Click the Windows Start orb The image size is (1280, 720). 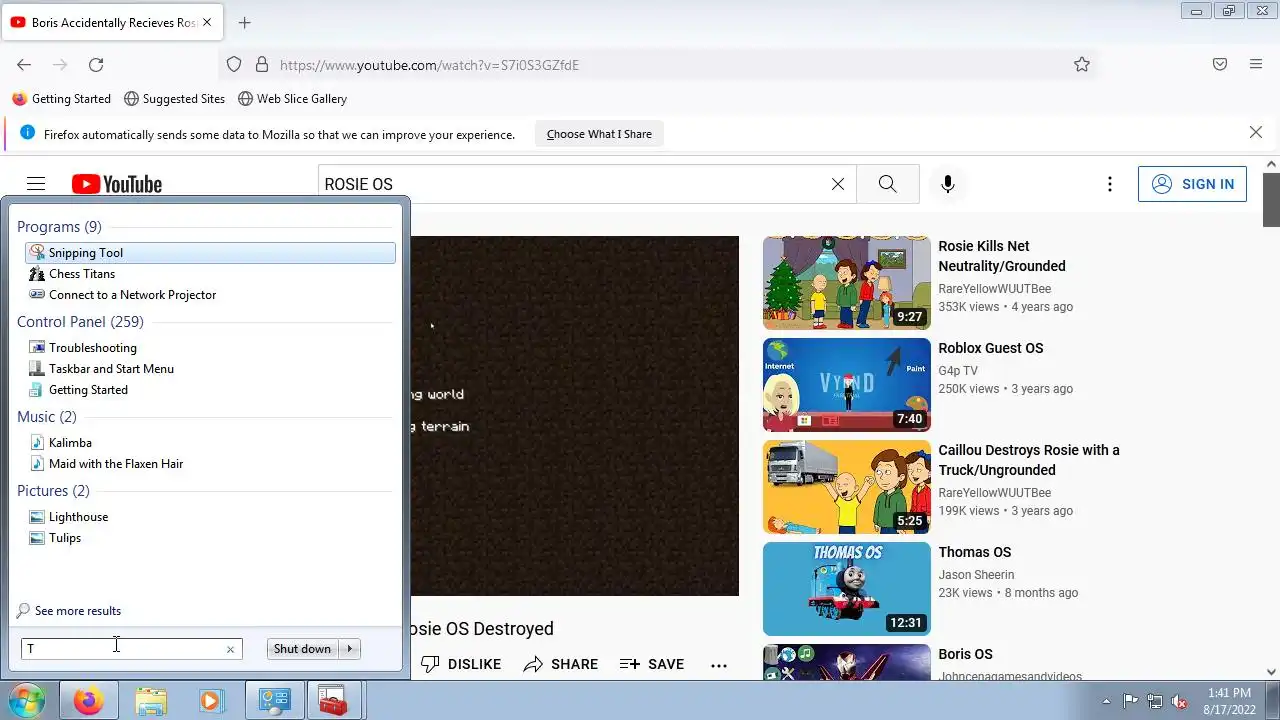tap(25, 701)
